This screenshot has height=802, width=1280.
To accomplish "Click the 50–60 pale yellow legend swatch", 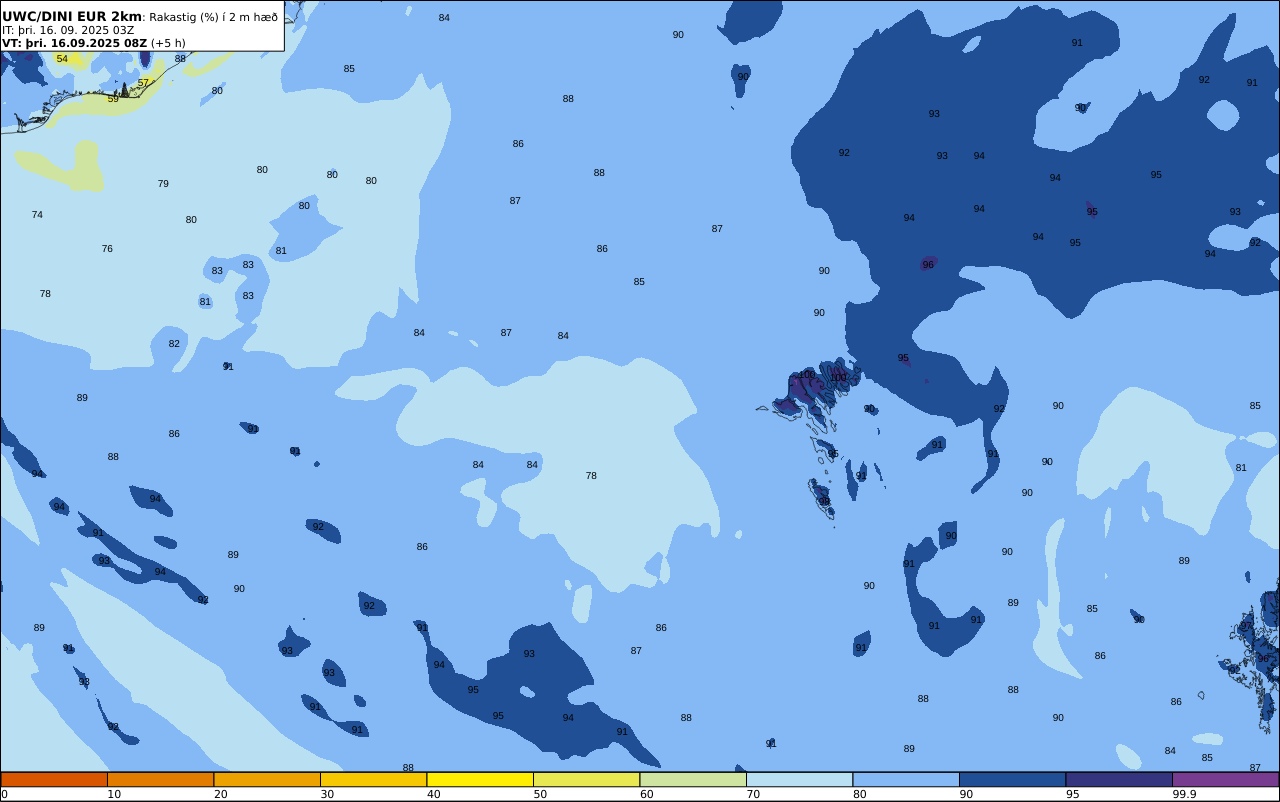I will click(x=586, y=779).
